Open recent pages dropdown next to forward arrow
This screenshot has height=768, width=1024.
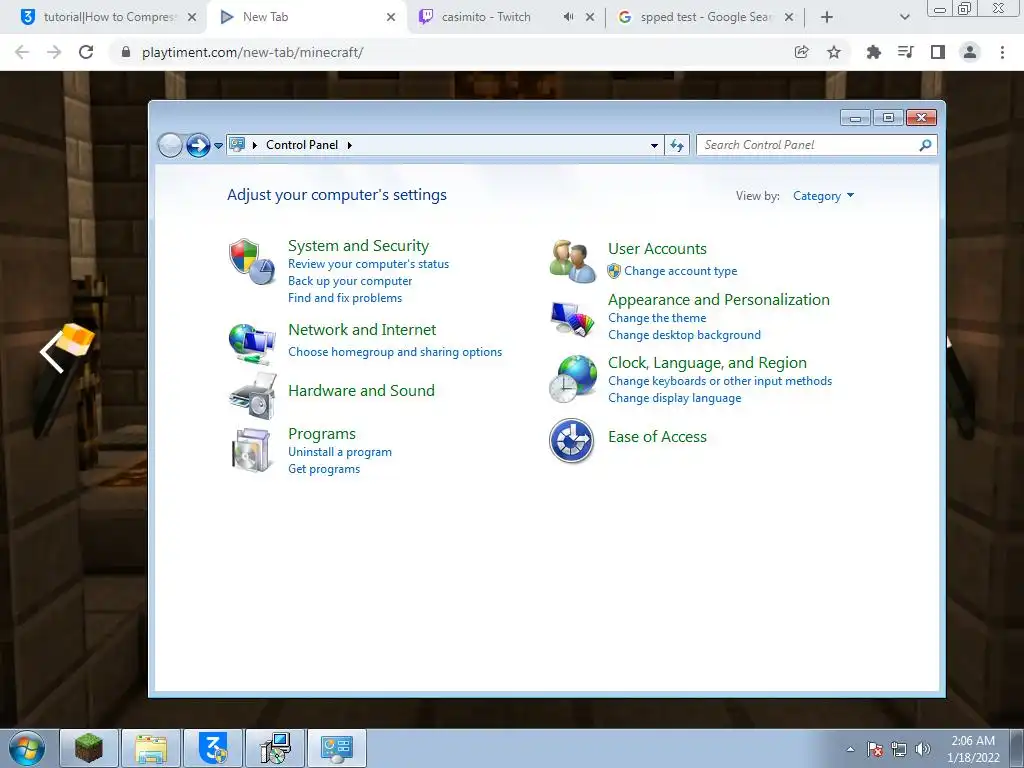coord(219,146)
